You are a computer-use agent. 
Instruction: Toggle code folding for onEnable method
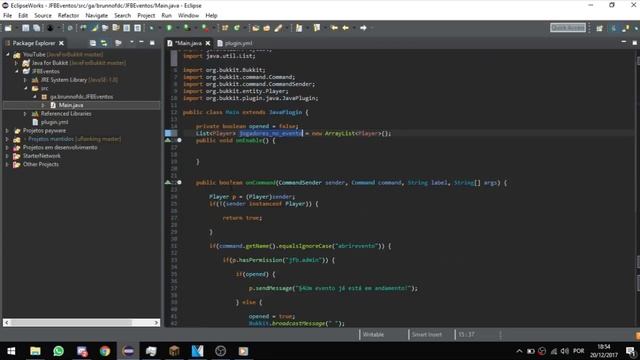pos(179,140)
